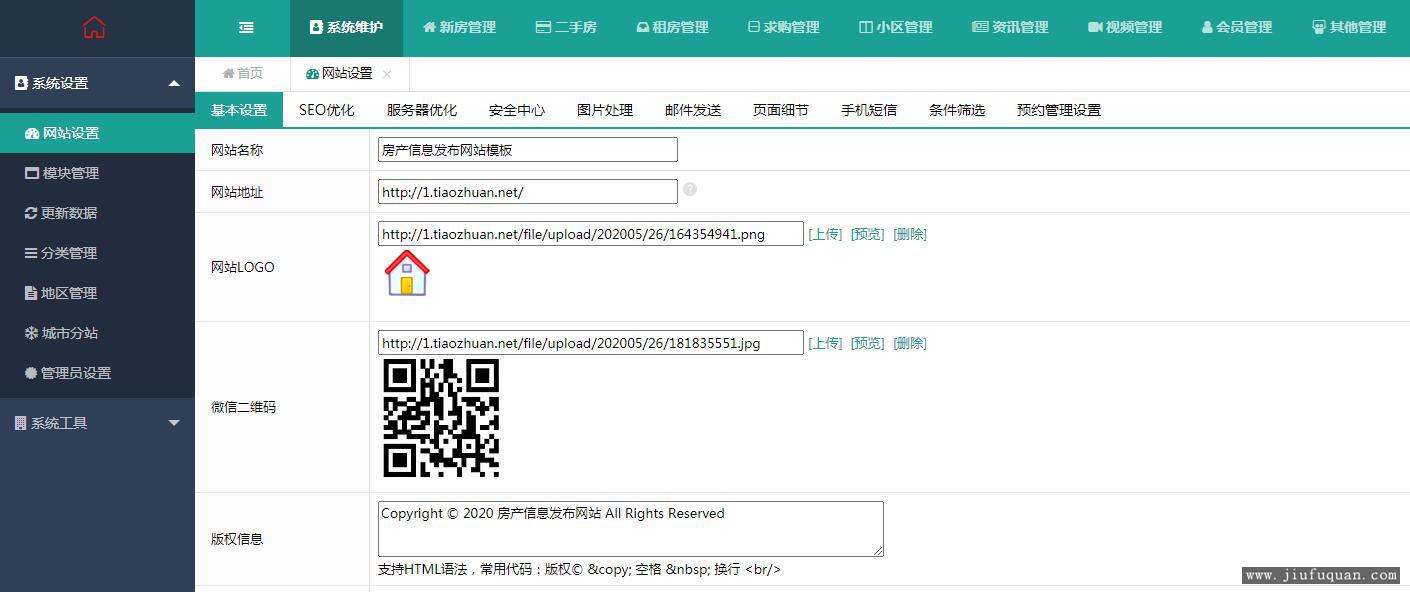Switch to the 首页 page tab

click(242, 73)
